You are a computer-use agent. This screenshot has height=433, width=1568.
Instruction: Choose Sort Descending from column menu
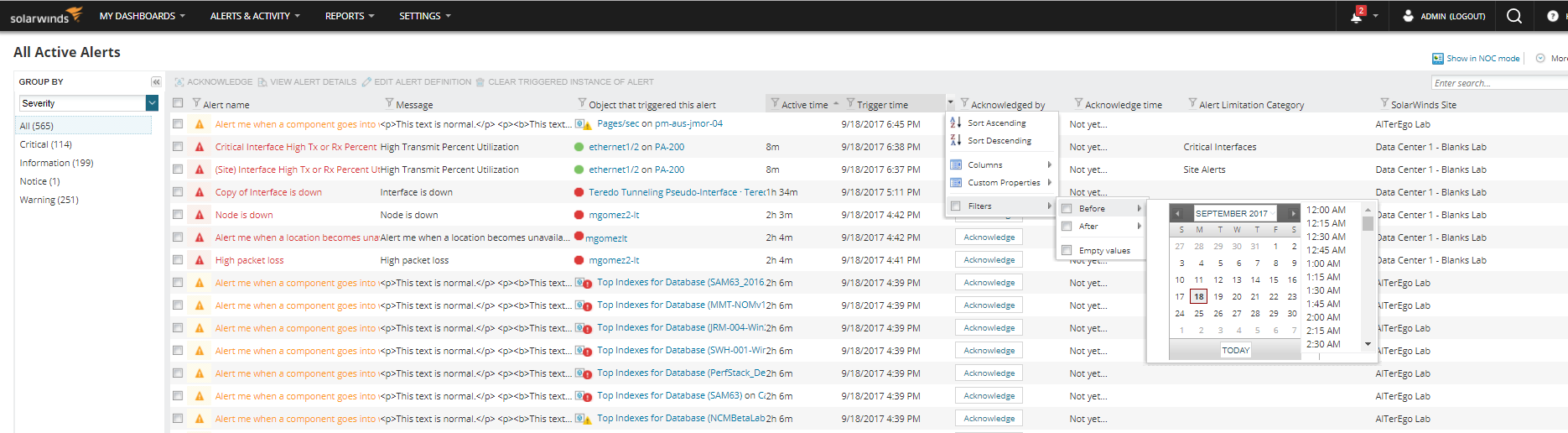[x=1001, y=140]
